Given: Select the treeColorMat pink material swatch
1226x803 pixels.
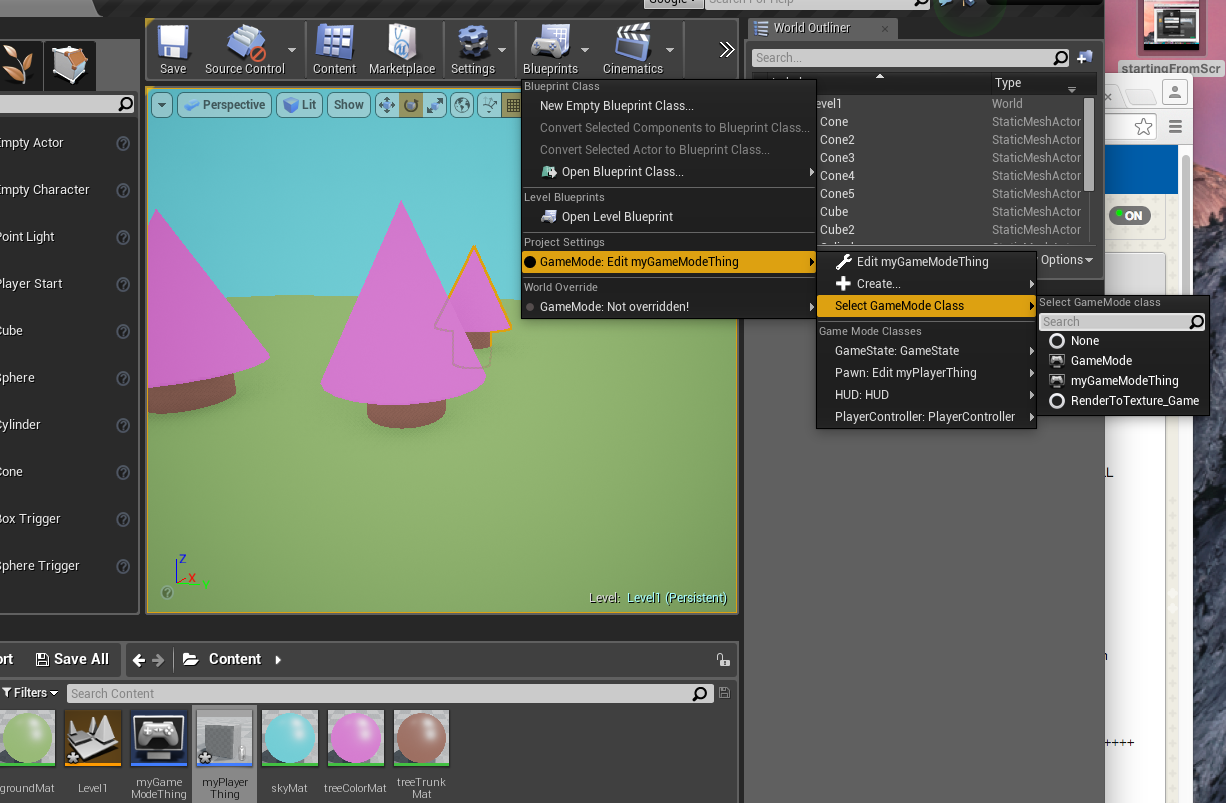Looking at the screenshot, I should pos(355,739).
